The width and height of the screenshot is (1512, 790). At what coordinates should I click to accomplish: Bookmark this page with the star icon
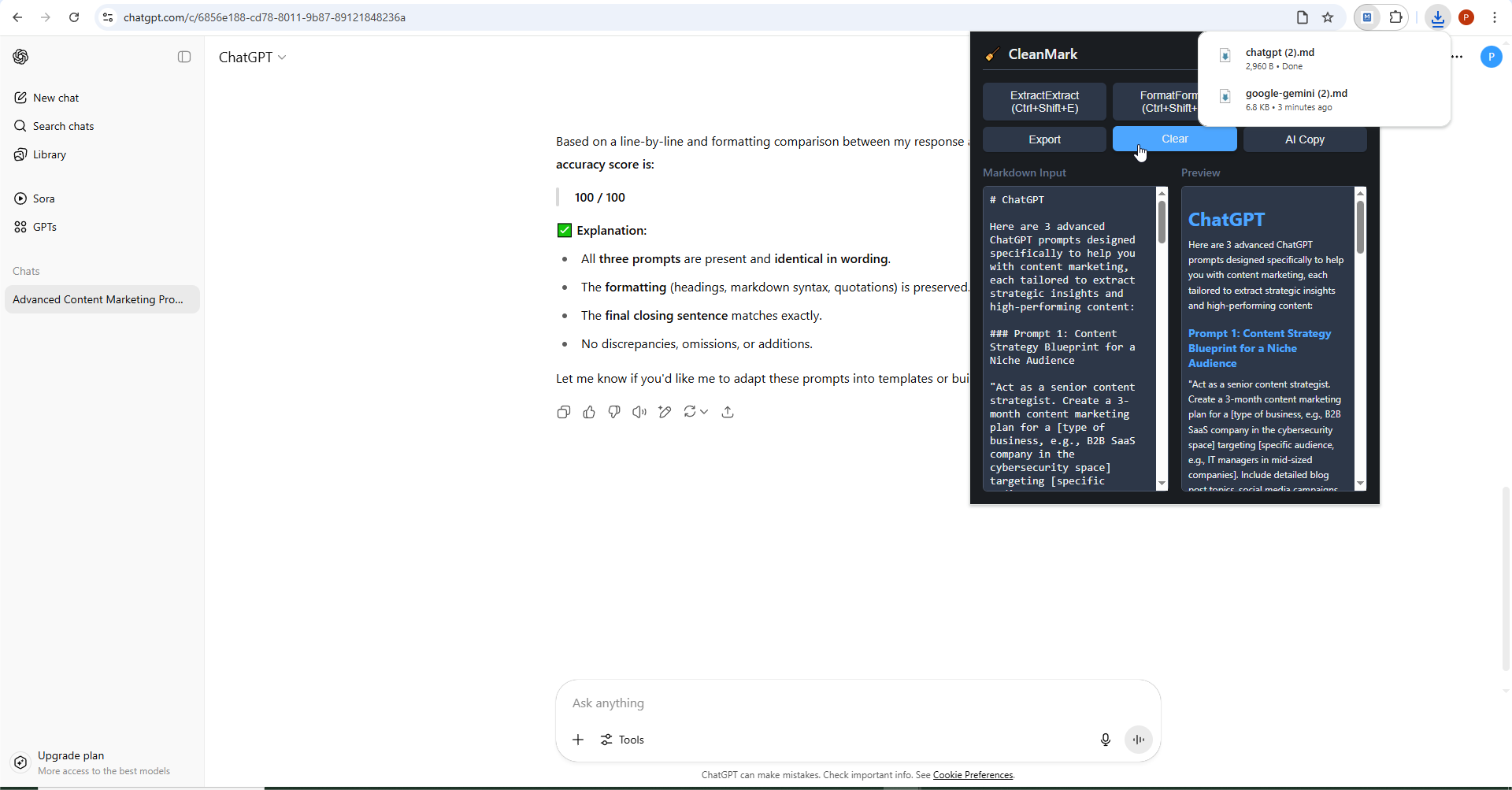pos(1328,17)
